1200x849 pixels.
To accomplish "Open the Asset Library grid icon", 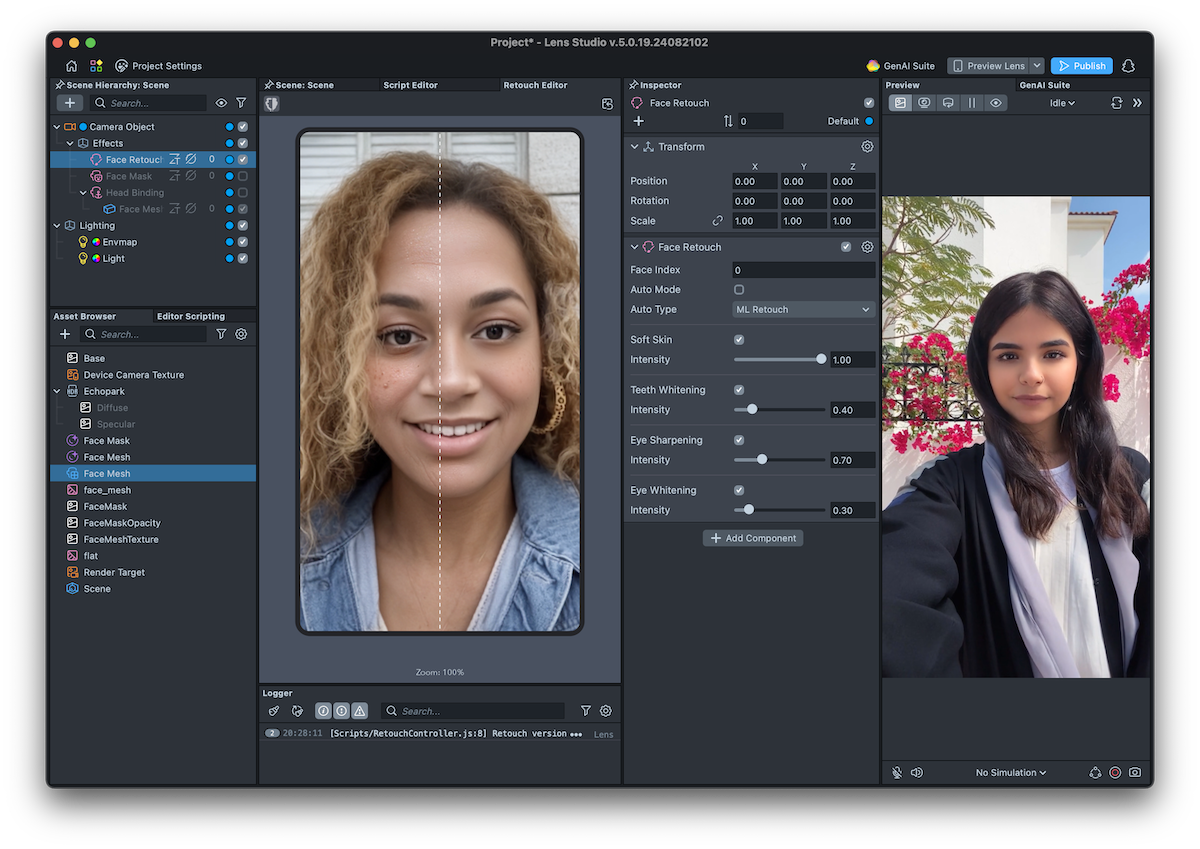I will 96,66.
